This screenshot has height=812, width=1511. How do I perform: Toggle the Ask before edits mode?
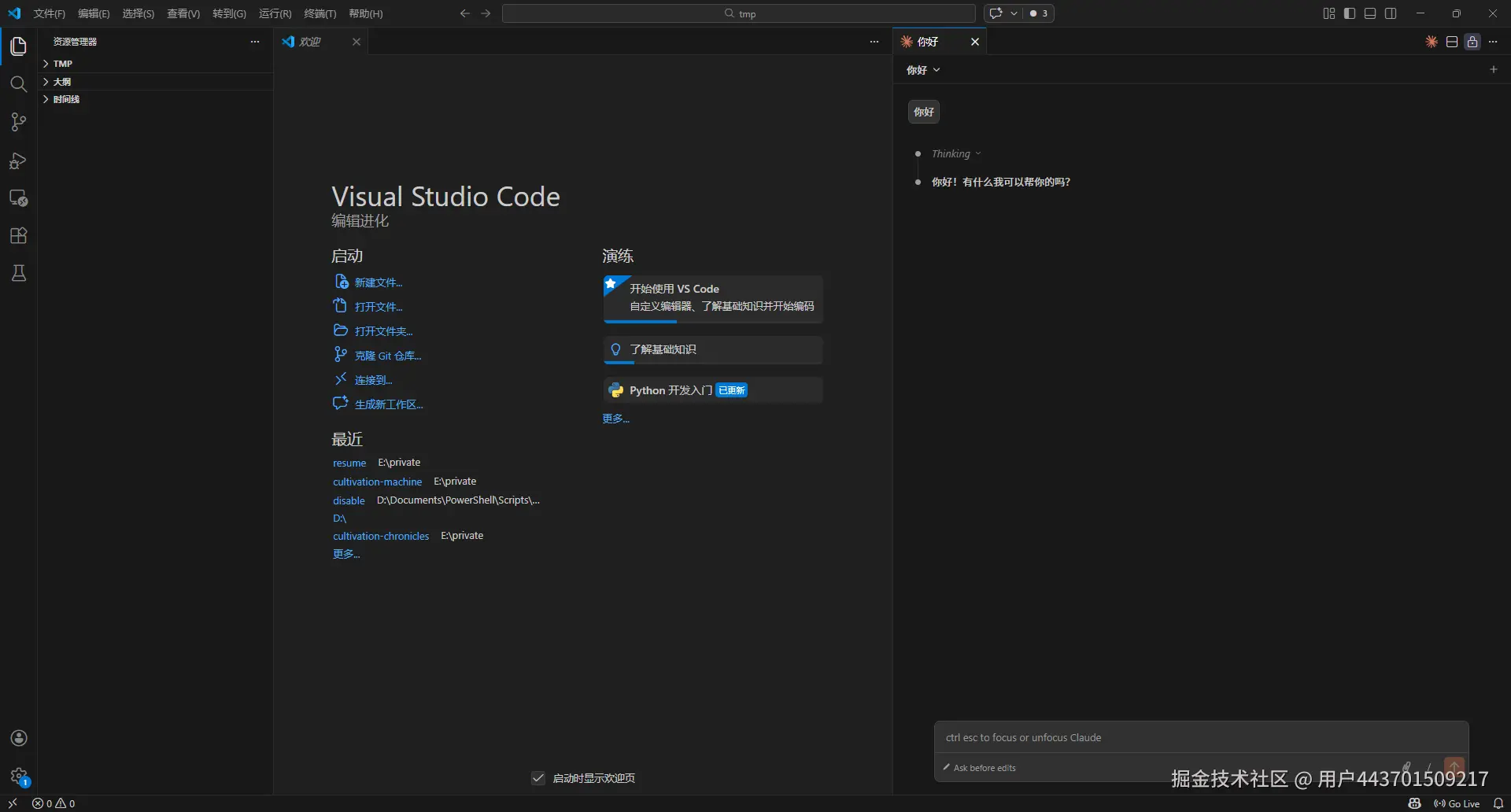979,768
